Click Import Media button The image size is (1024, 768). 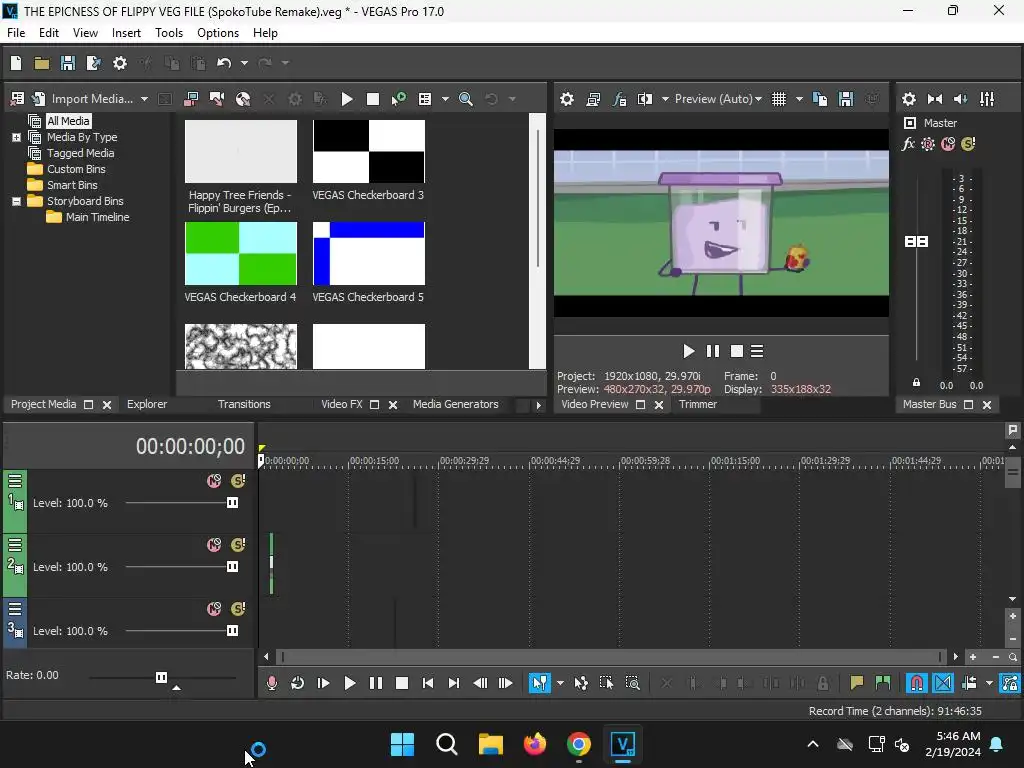(84, 99)
